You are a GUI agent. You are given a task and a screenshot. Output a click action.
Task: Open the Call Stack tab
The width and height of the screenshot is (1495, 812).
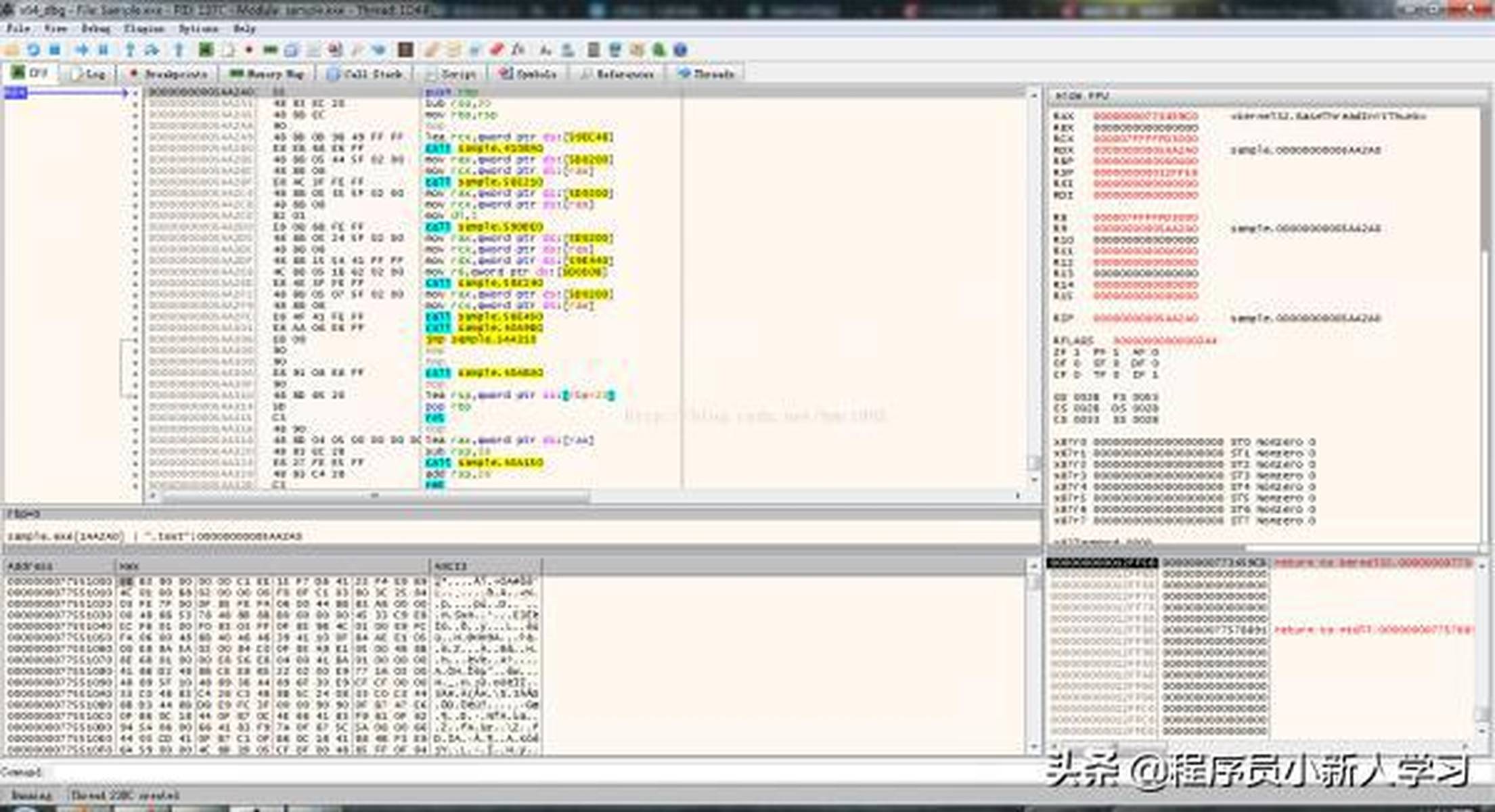tap(365, 74)
